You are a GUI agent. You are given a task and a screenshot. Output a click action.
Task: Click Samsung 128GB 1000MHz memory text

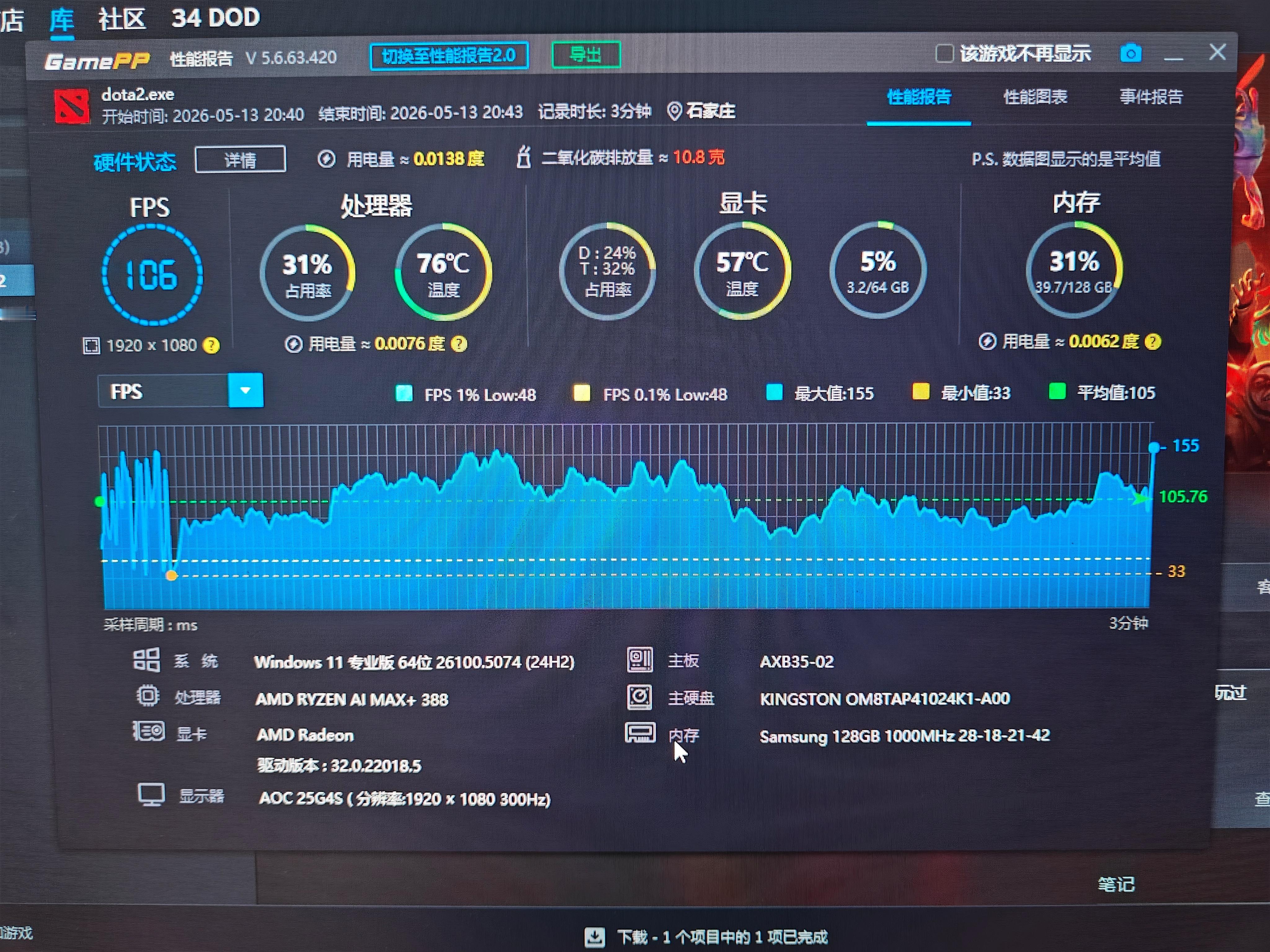point(905,736)
